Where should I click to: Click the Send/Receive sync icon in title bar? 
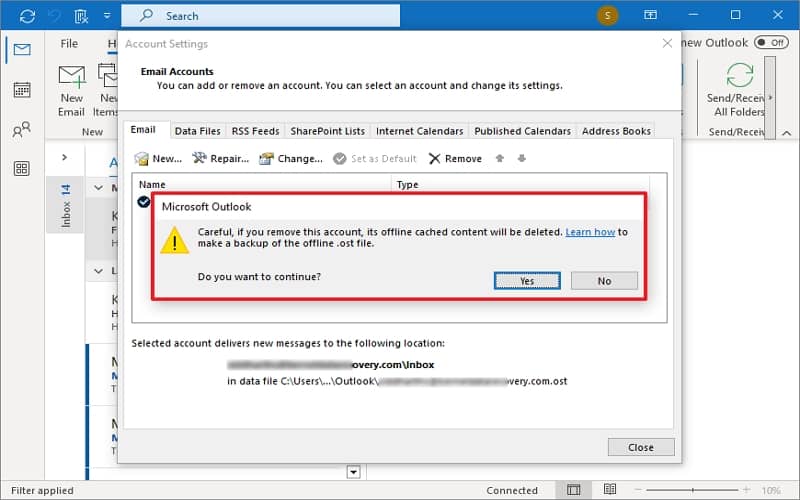click(x=27, y=16)
